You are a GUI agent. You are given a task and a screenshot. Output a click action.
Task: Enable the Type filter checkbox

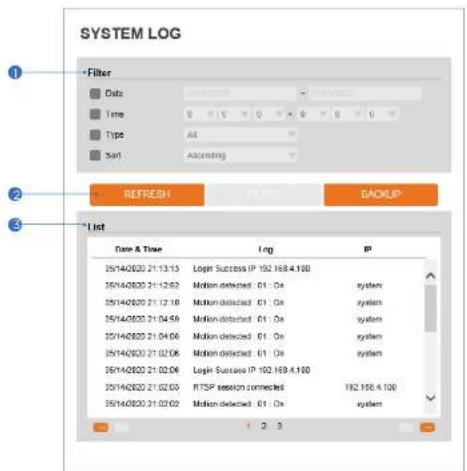click(95, 135)
